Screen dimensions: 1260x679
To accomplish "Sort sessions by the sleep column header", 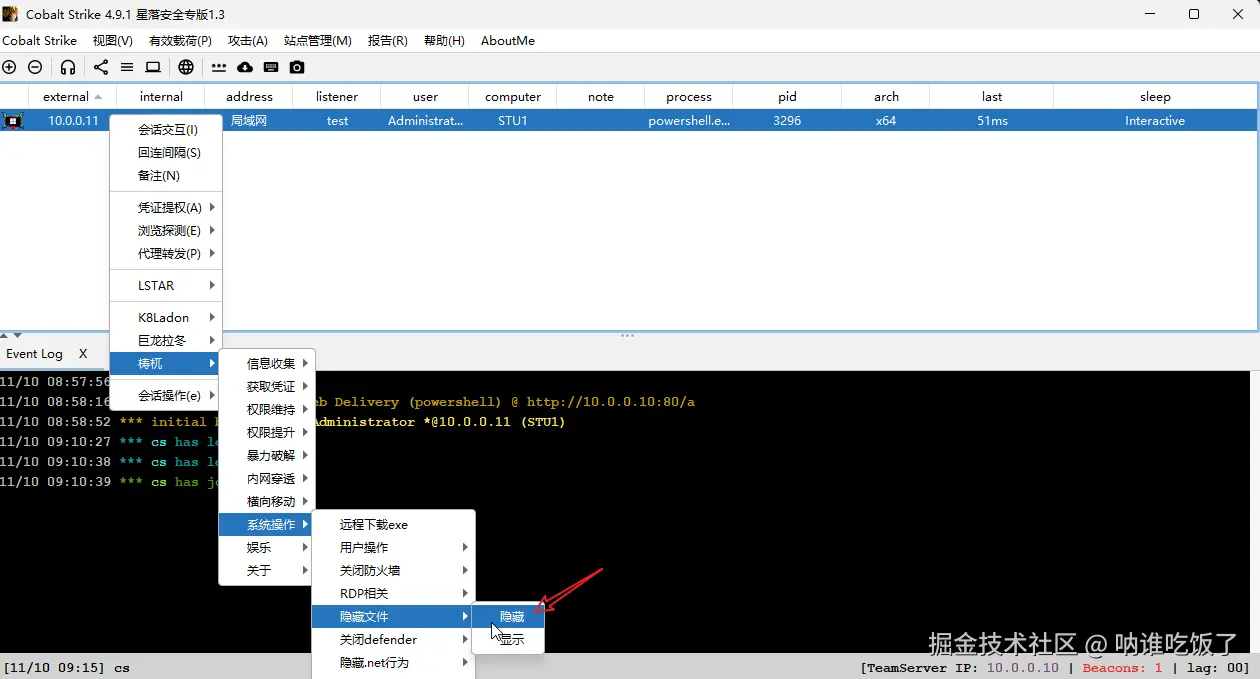I will click(x=1155, y=97).
